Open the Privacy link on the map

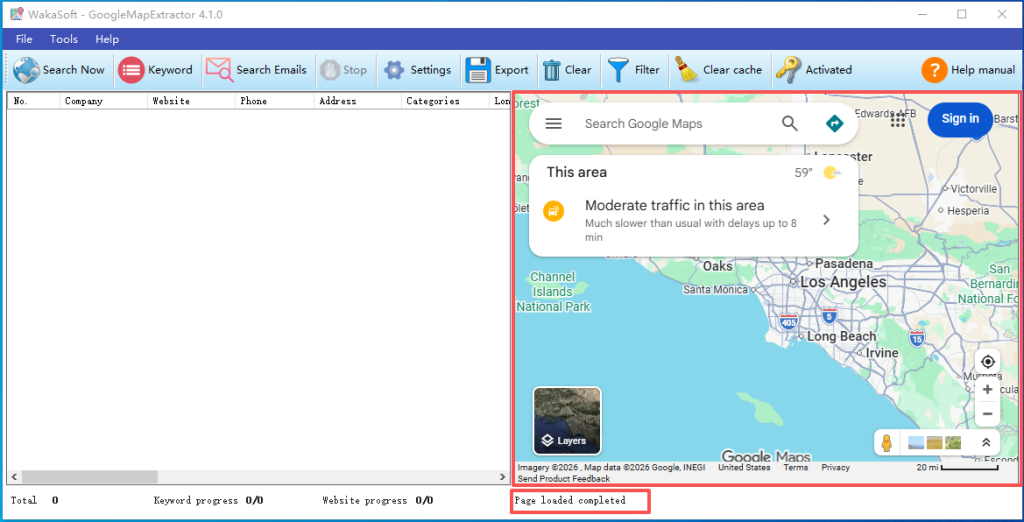(836, 467)
